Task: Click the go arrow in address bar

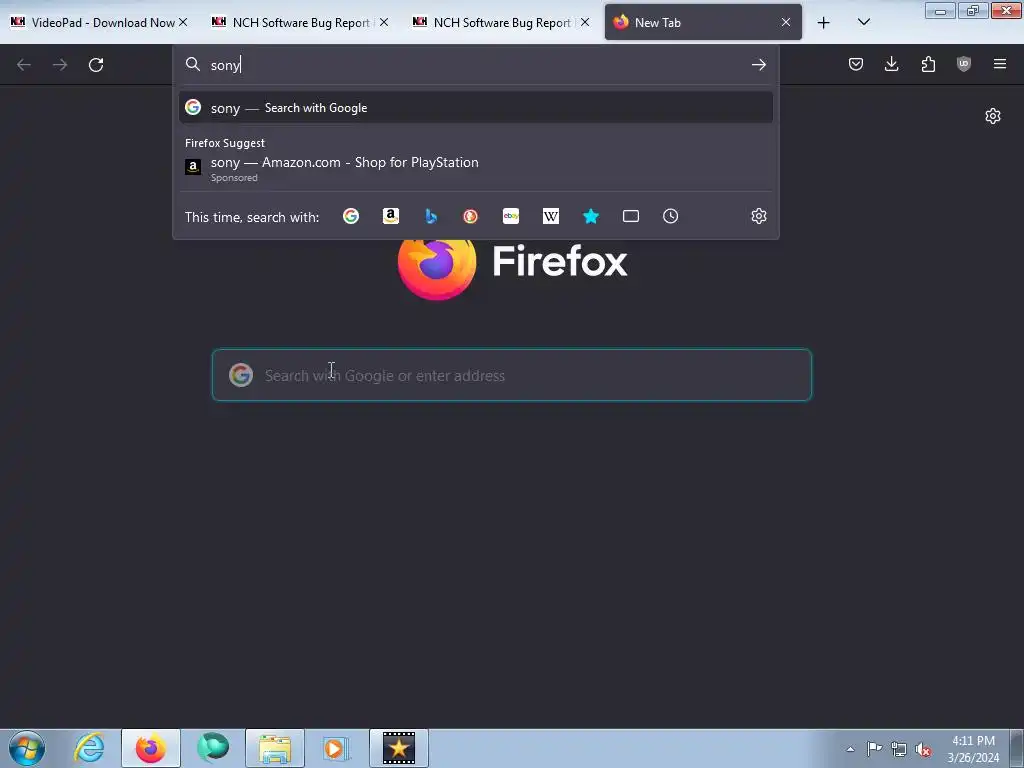Action: click(x=758, y=65)
